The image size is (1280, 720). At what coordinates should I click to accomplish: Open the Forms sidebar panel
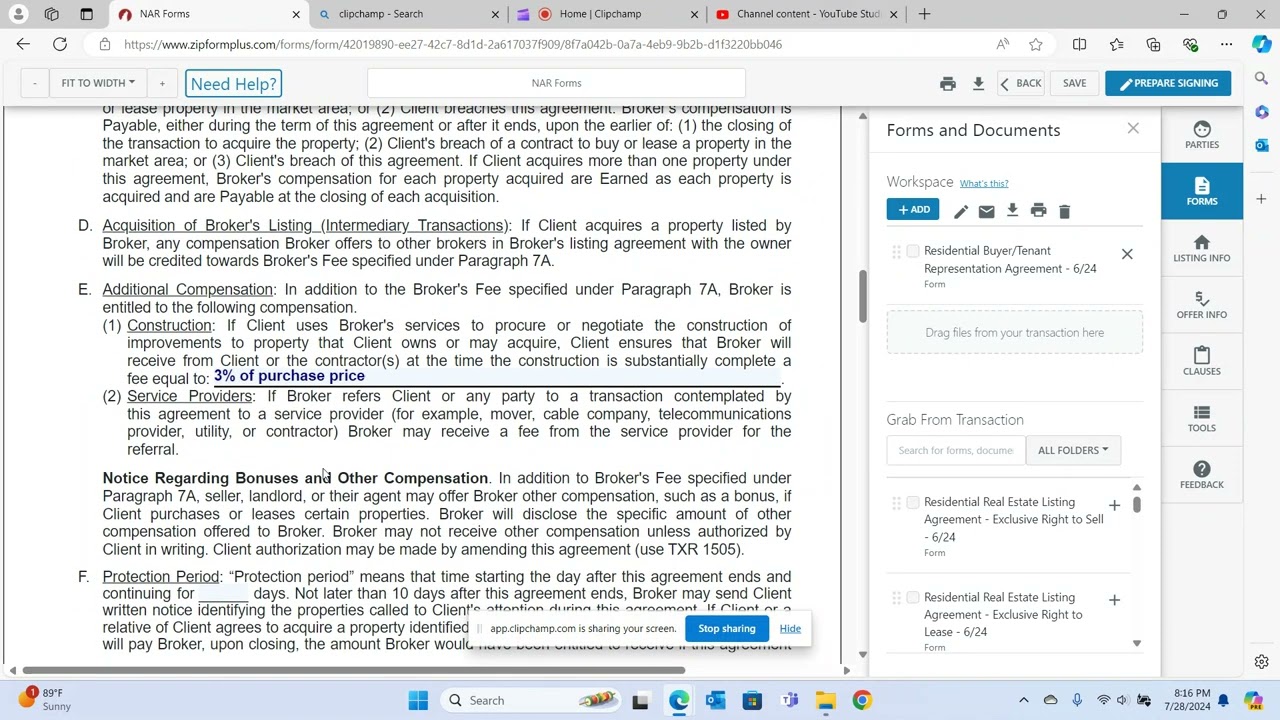(1201, 191)
